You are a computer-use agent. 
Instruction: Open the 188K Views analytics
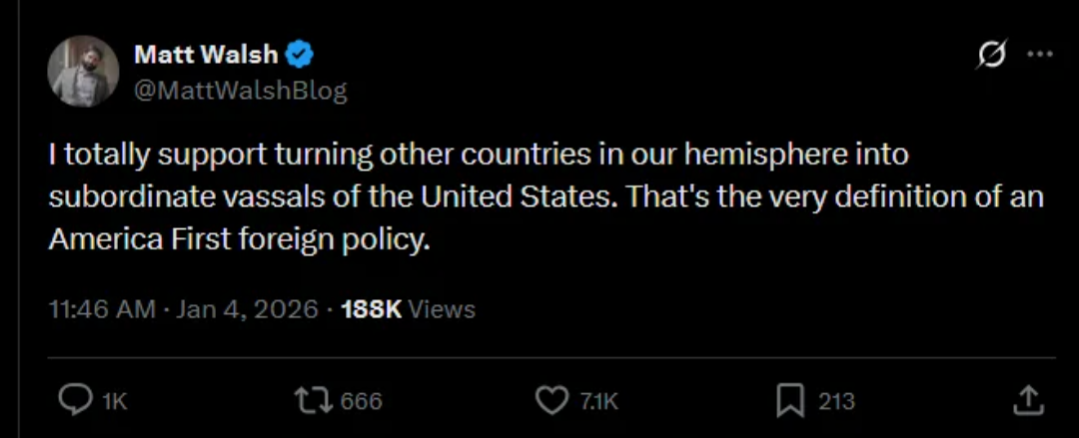[370, 309]
